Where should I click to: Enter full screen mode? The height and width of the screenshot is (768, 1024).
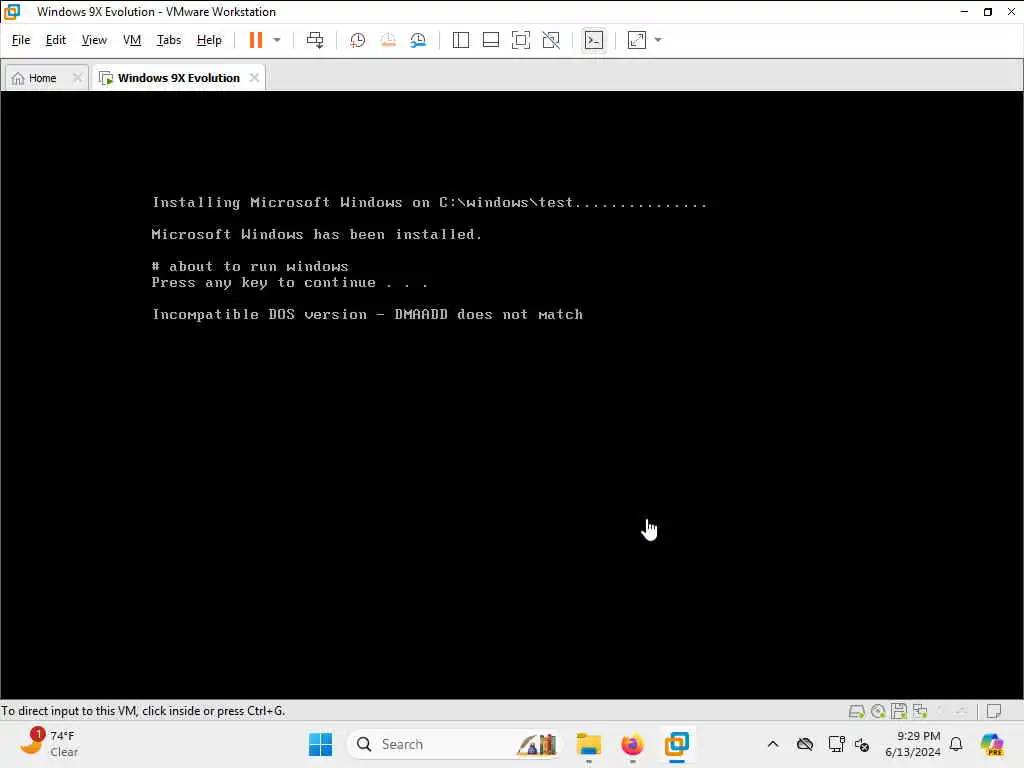520,40
